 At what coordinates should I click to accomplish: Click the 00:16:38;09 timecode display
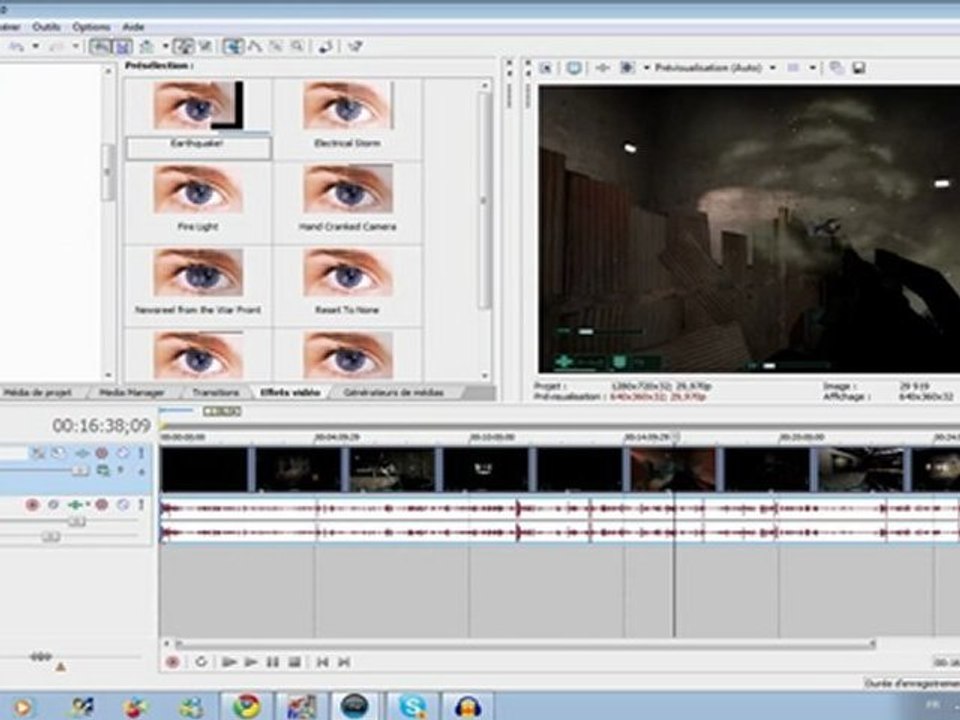pyautogui.click(x=102, y=425)
